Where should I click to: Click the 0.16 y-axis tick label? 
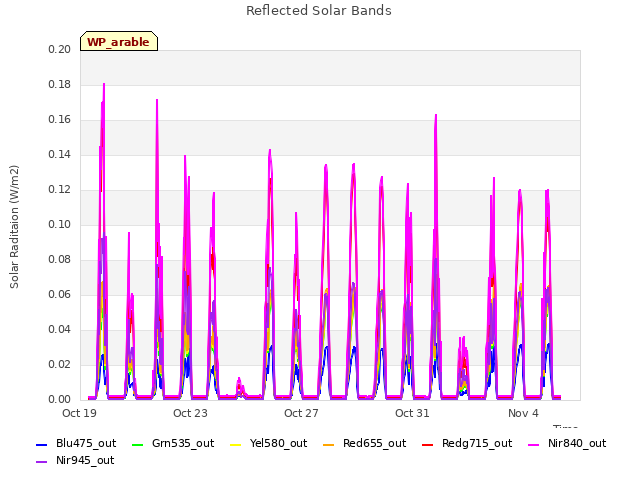tap(59, 120)
